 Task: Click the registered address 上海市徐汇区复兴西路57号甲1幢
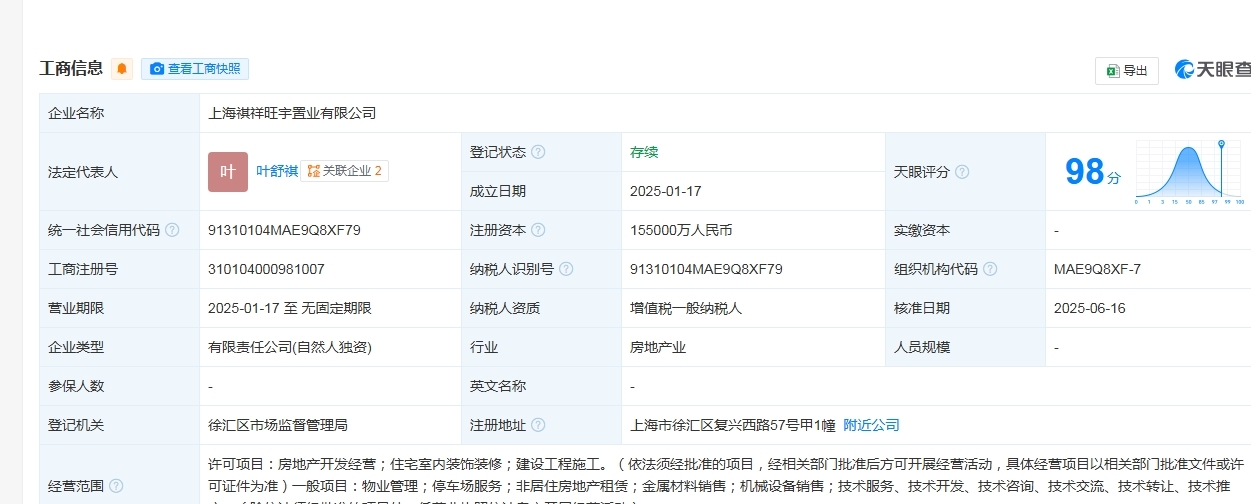click(733, 425)
